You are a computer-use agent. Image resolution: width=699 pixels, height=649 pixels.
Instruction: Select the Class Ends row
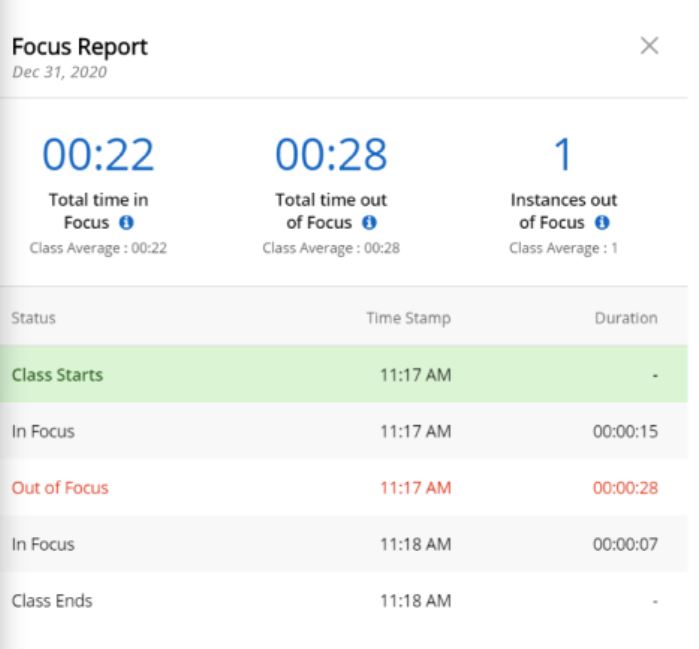[344, 602]
